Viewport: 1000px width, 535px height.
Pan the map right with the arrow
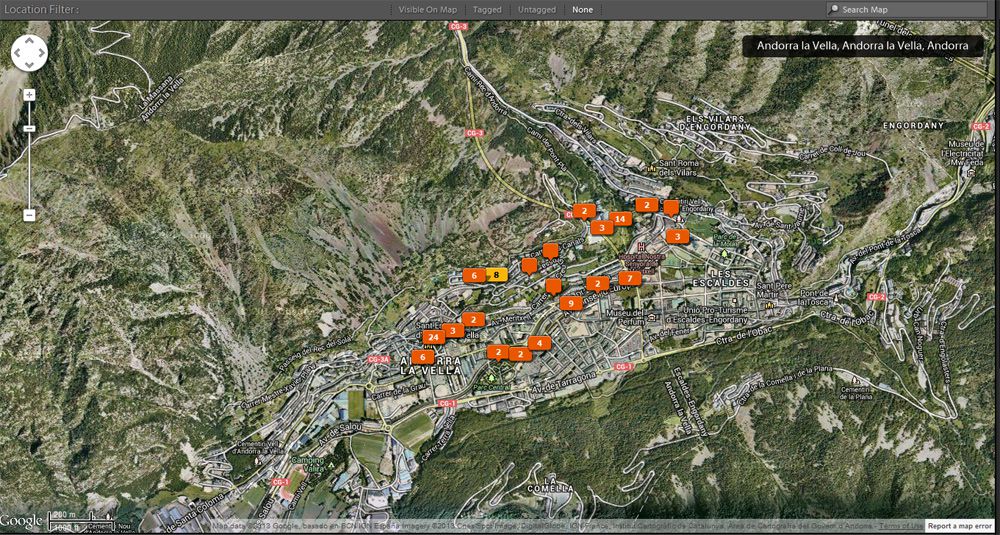(x=40, y=53)
